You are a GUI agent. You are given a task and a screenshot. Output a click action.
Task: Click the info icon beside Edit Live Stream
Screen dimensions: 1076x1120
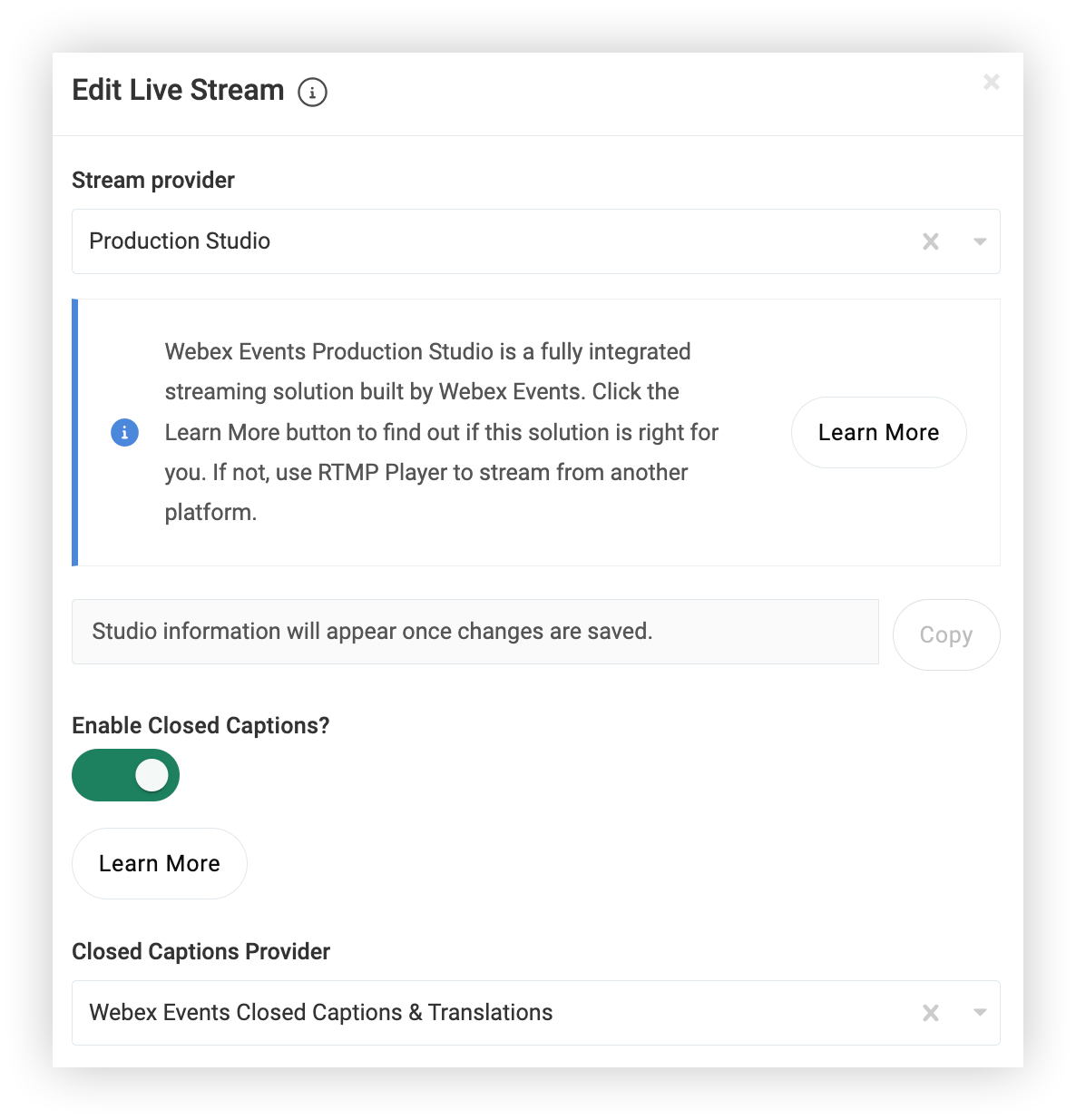312,92
